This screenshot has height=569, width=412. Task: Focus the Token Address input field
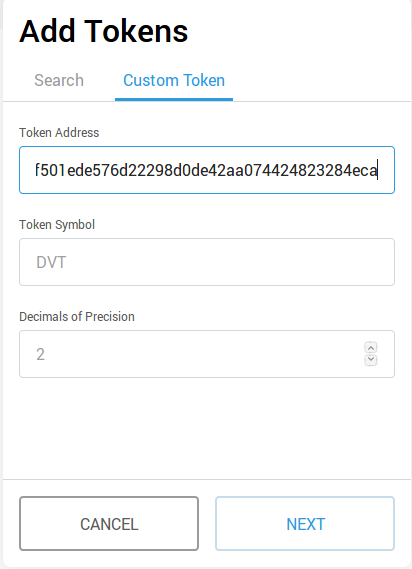[207, 170]
